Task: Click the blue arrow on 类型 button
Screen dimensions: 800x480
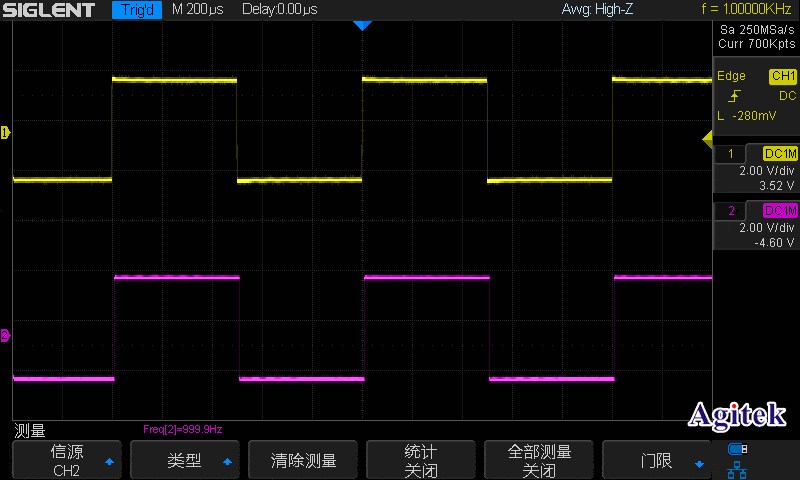Action: click(228, 462)
